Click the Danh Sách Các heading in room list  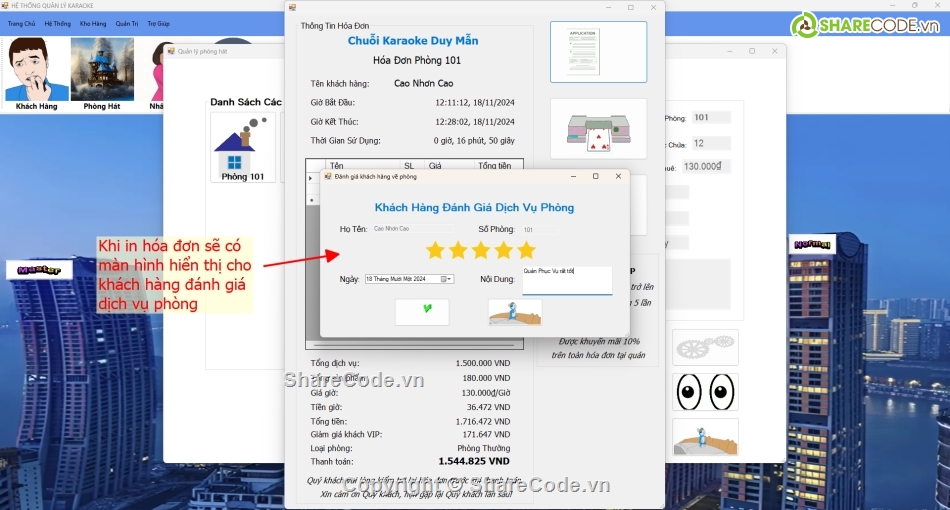[246, 102]
